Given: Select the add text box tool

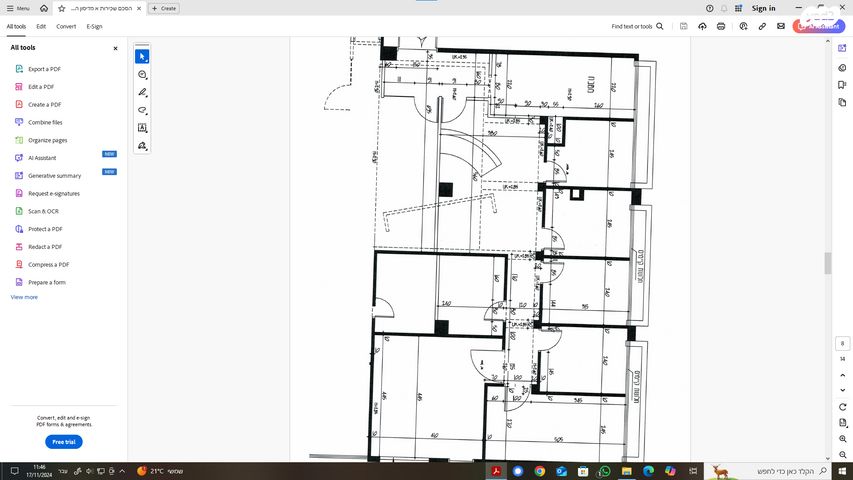Looking at the screenshot, I should click(x=142, y=128).
